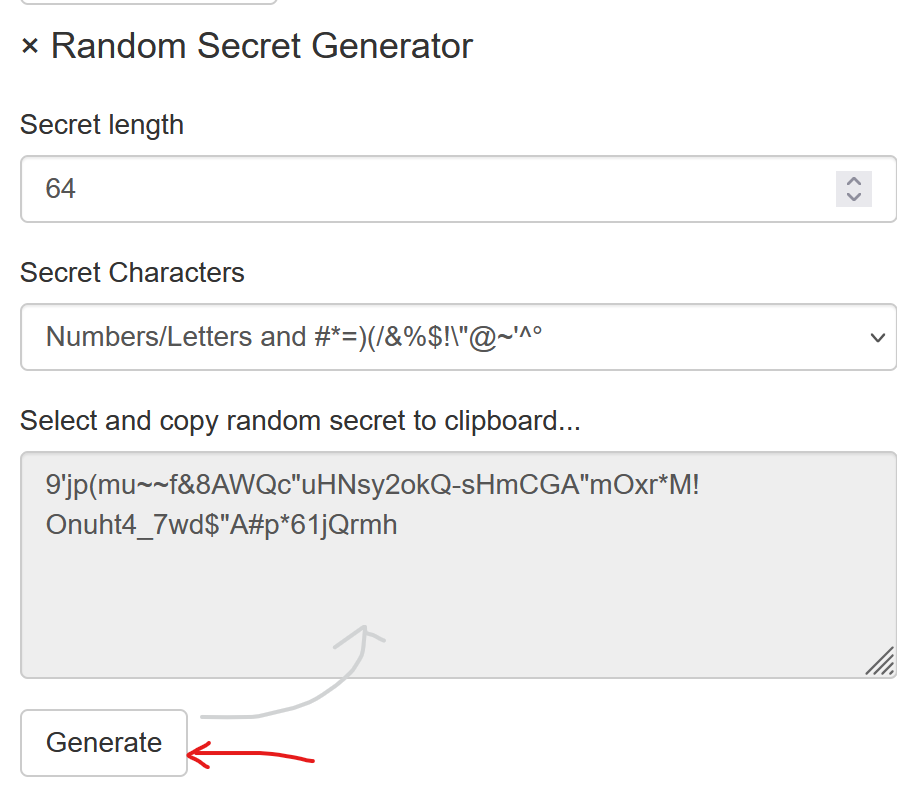Screen dimensions: 920x798
Task: Click the lower spinner arrow on Secret length
Action: [854, 196]
